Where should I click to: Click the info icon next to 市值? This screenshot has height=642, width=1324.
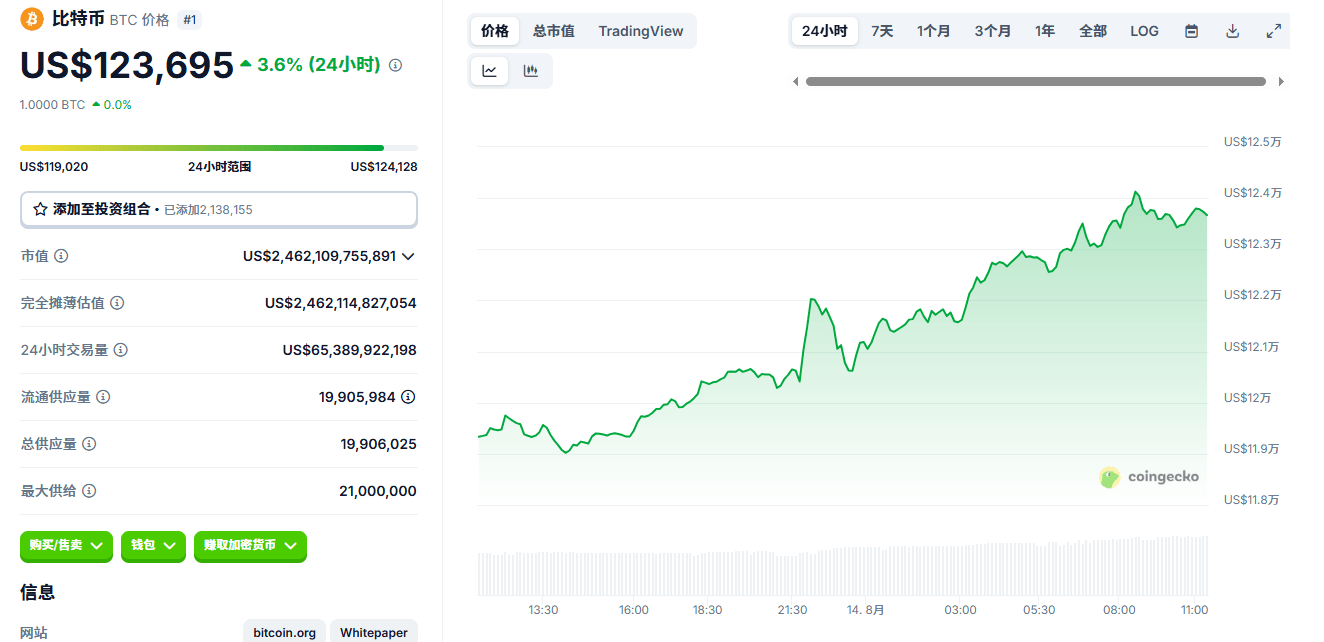[x=61, y=256]
